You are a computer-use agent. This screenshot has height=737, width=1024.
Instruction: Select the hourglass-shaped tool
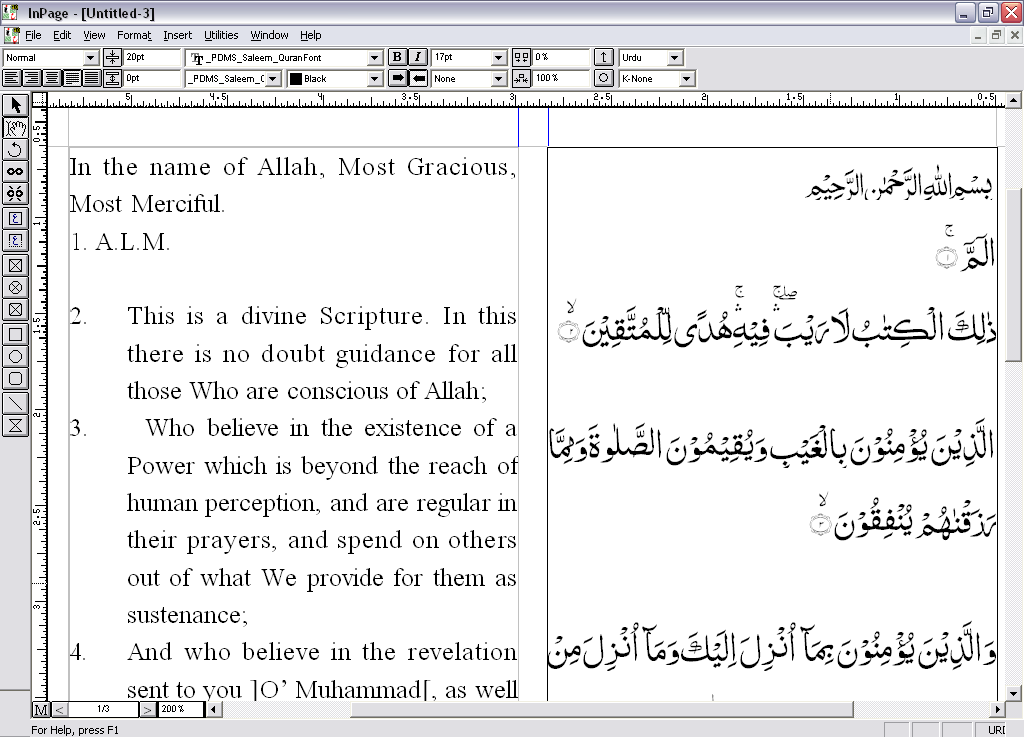tap(16, 426)
